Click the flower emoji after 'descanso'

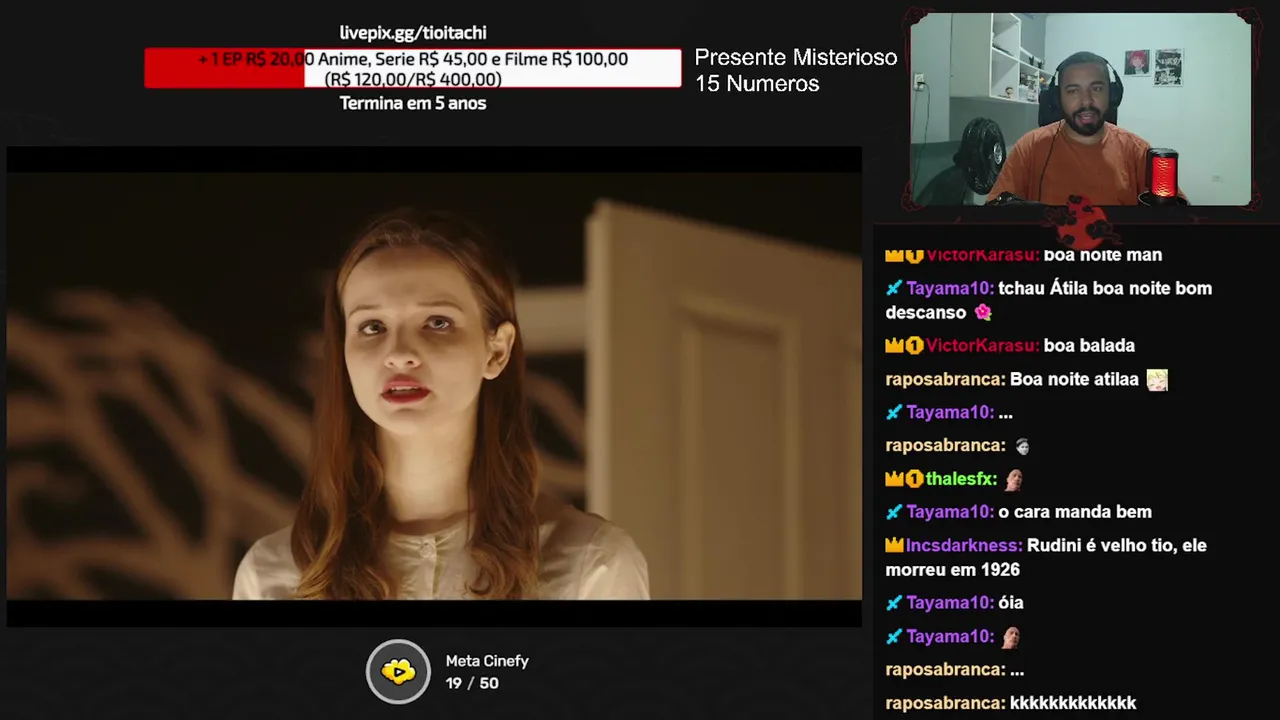point(983,312)
